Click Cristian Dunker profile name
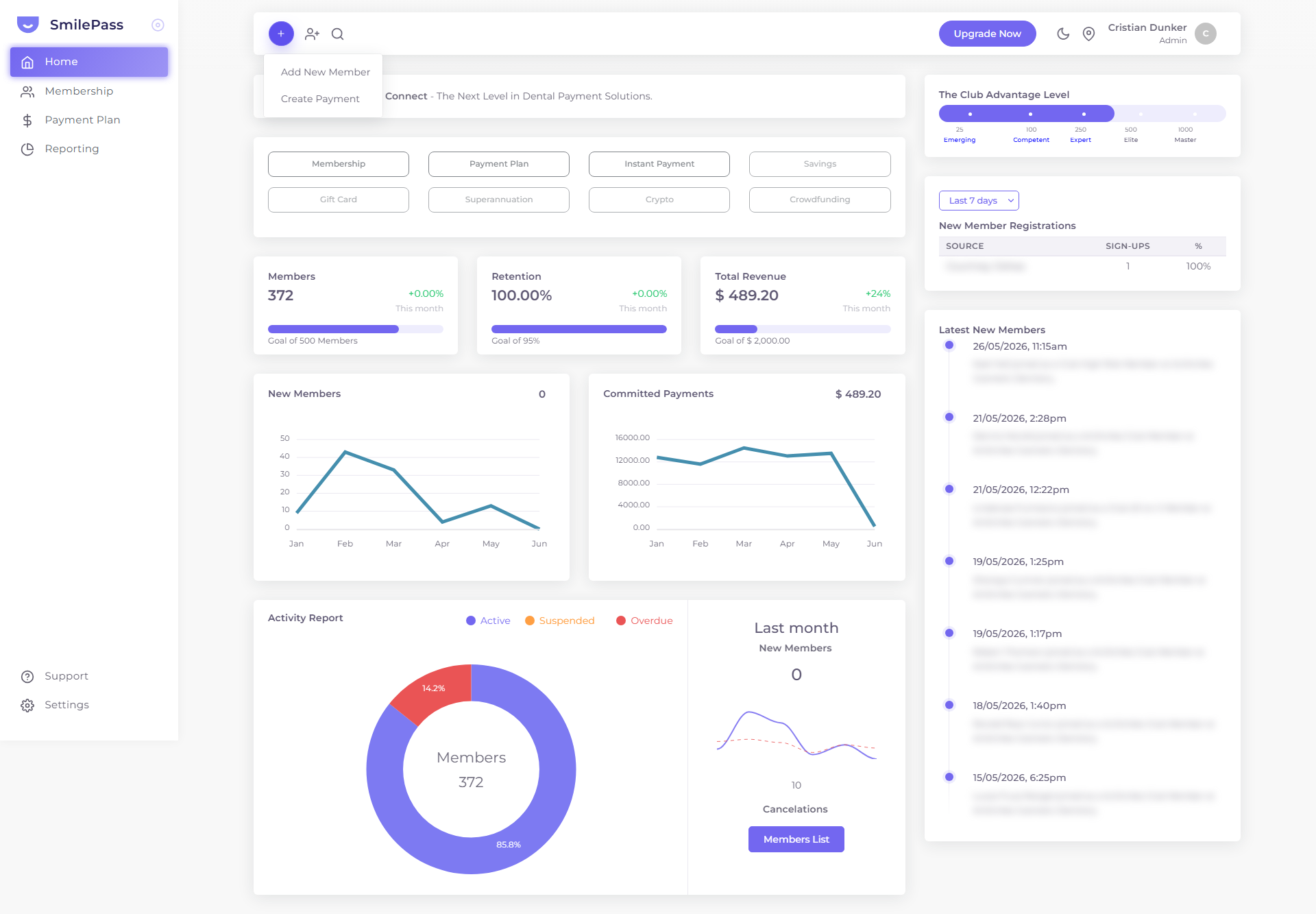 pos(1147,27)
